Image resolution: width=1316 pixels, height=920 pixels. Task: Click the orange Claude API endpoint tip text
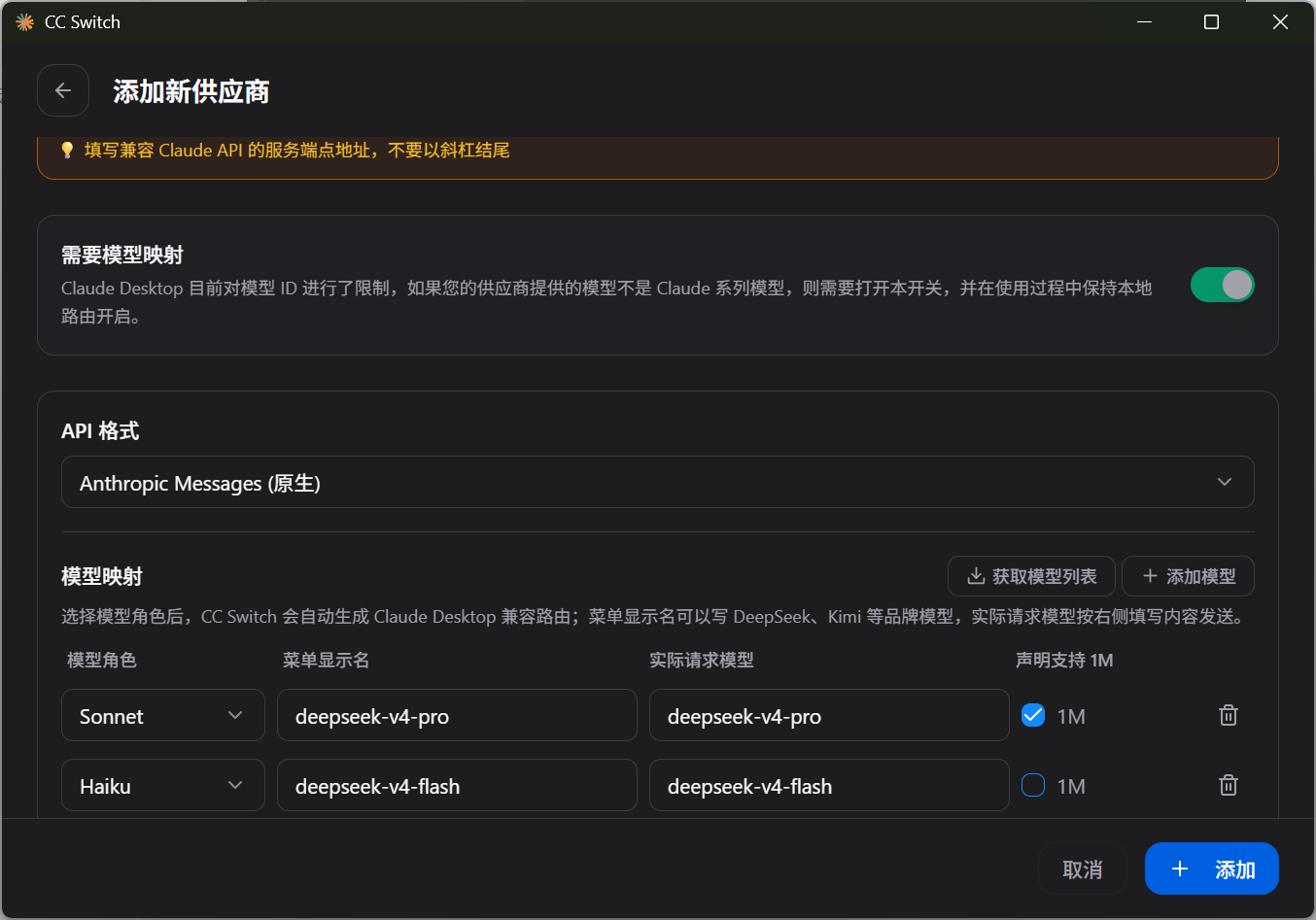pyautogui.click(x=297, y=150)
